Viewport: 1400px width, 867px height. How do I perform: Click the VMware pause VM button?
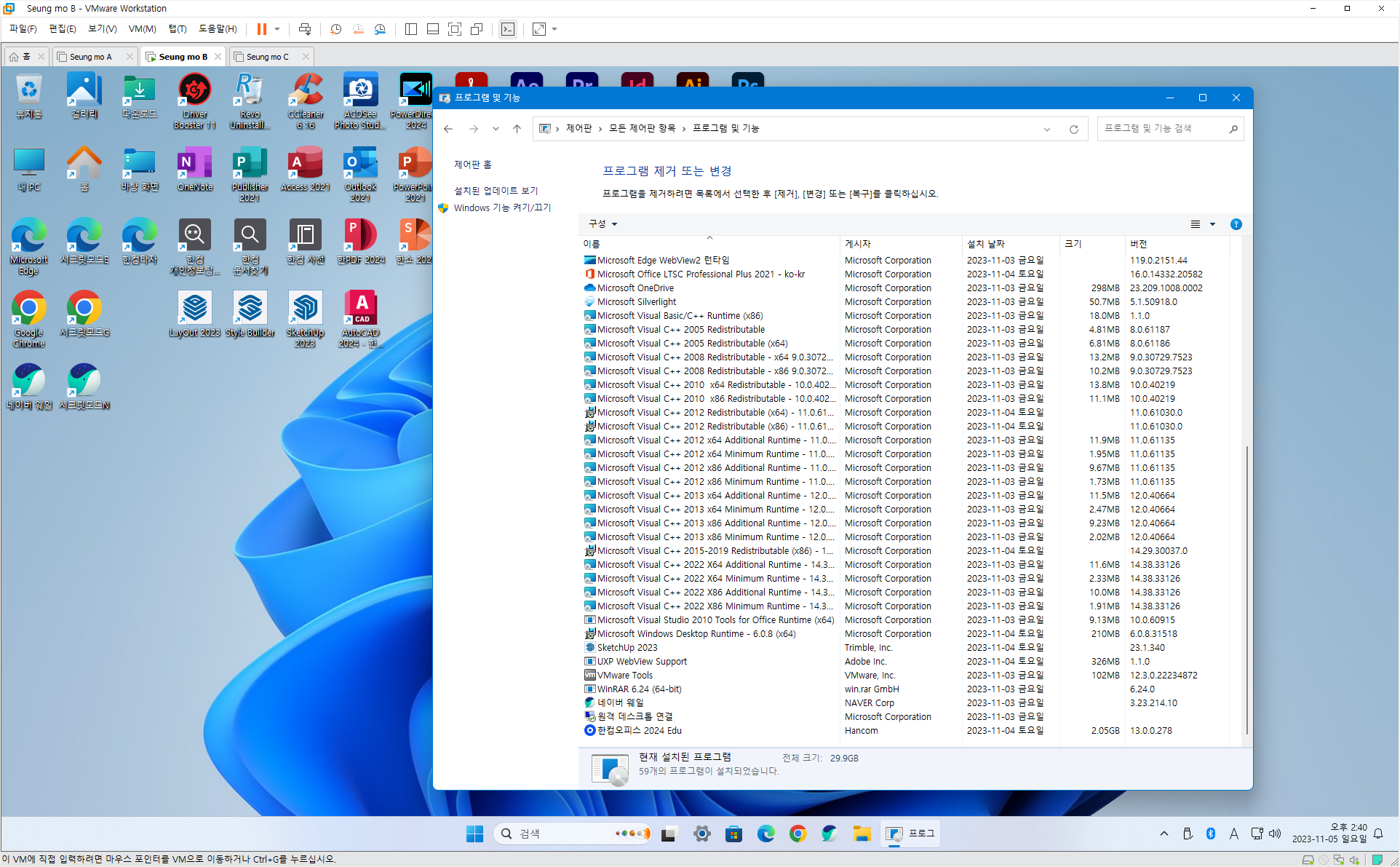261,29
